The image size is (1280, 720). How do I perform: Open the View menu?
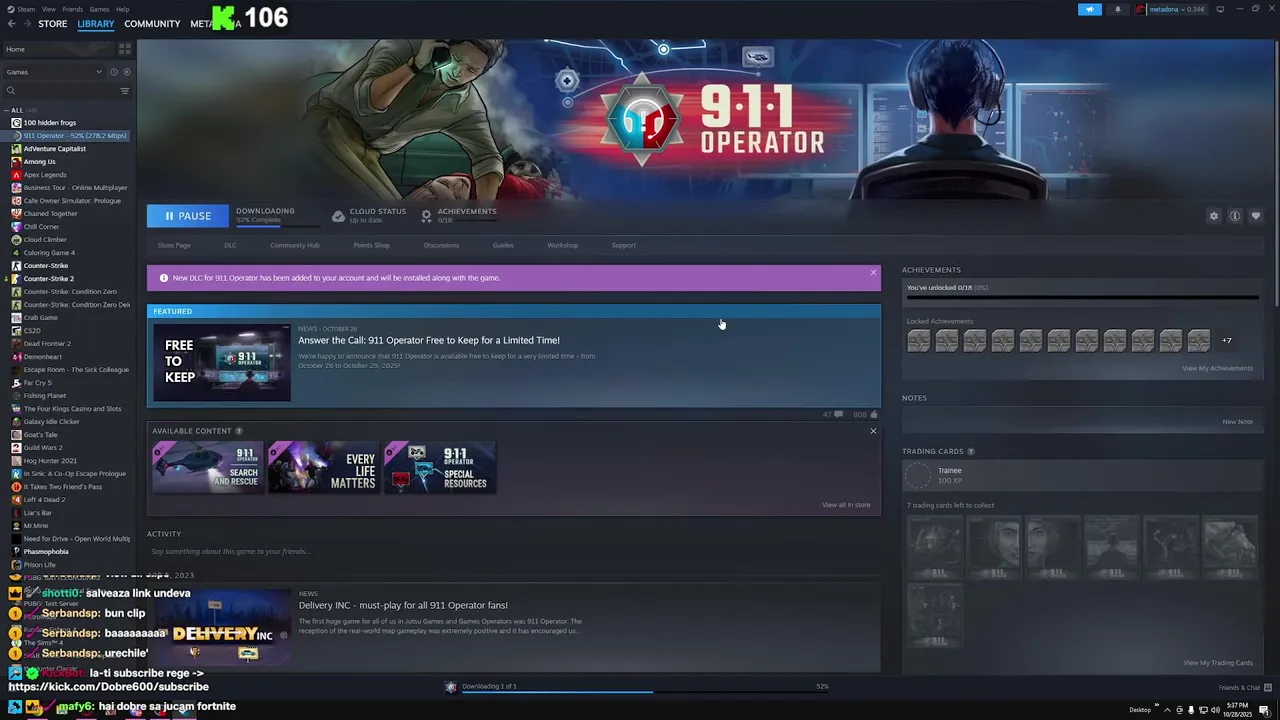(x=48, y=9)
